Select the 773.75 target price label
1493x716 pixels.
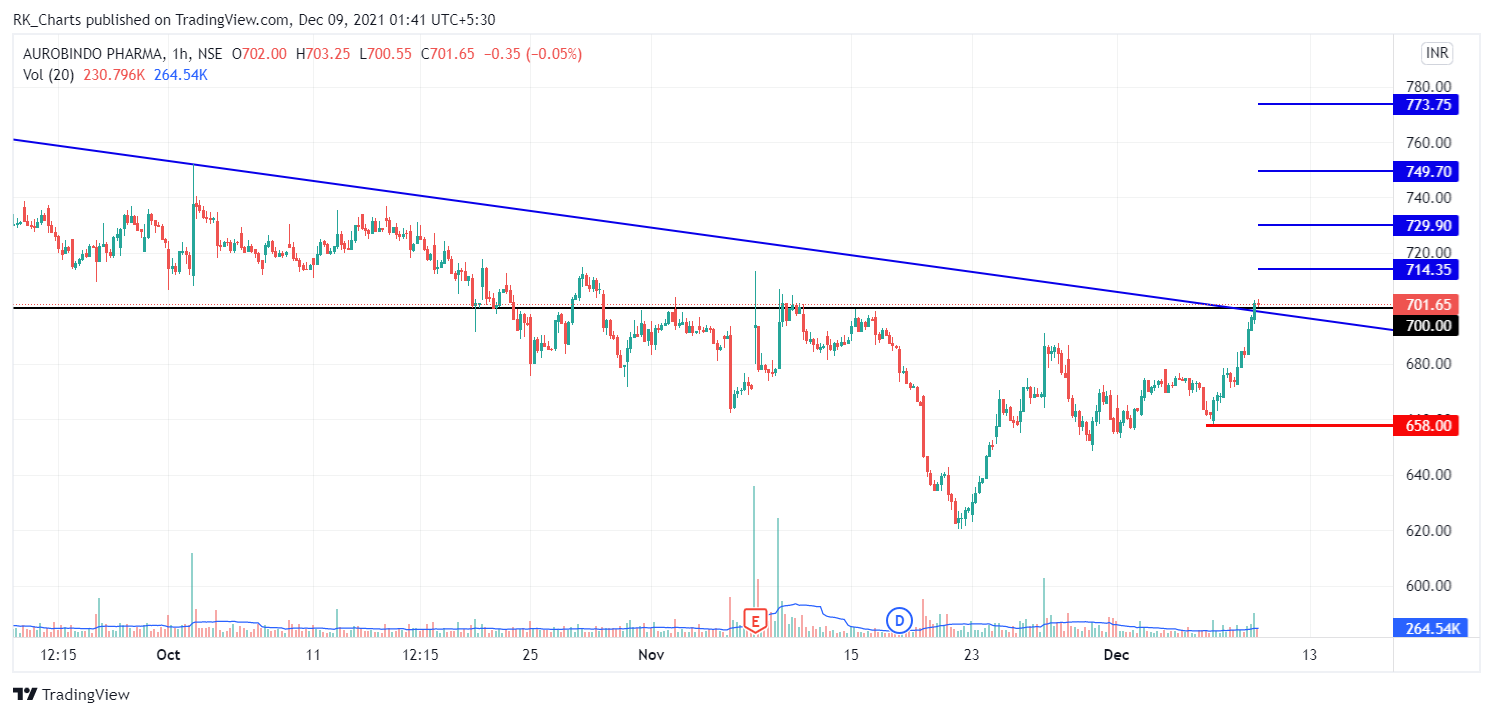click(1425, 104)
